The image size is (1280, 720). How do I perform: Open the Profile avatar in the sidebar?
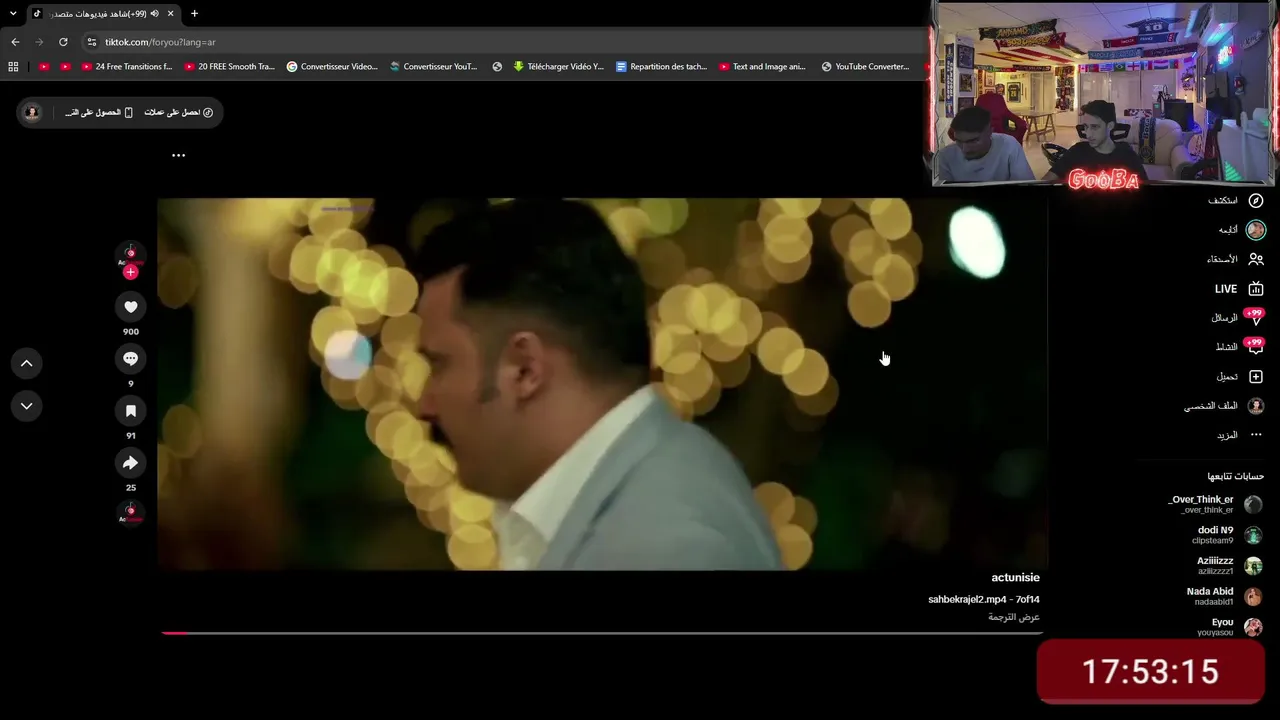click(1256, 406)
